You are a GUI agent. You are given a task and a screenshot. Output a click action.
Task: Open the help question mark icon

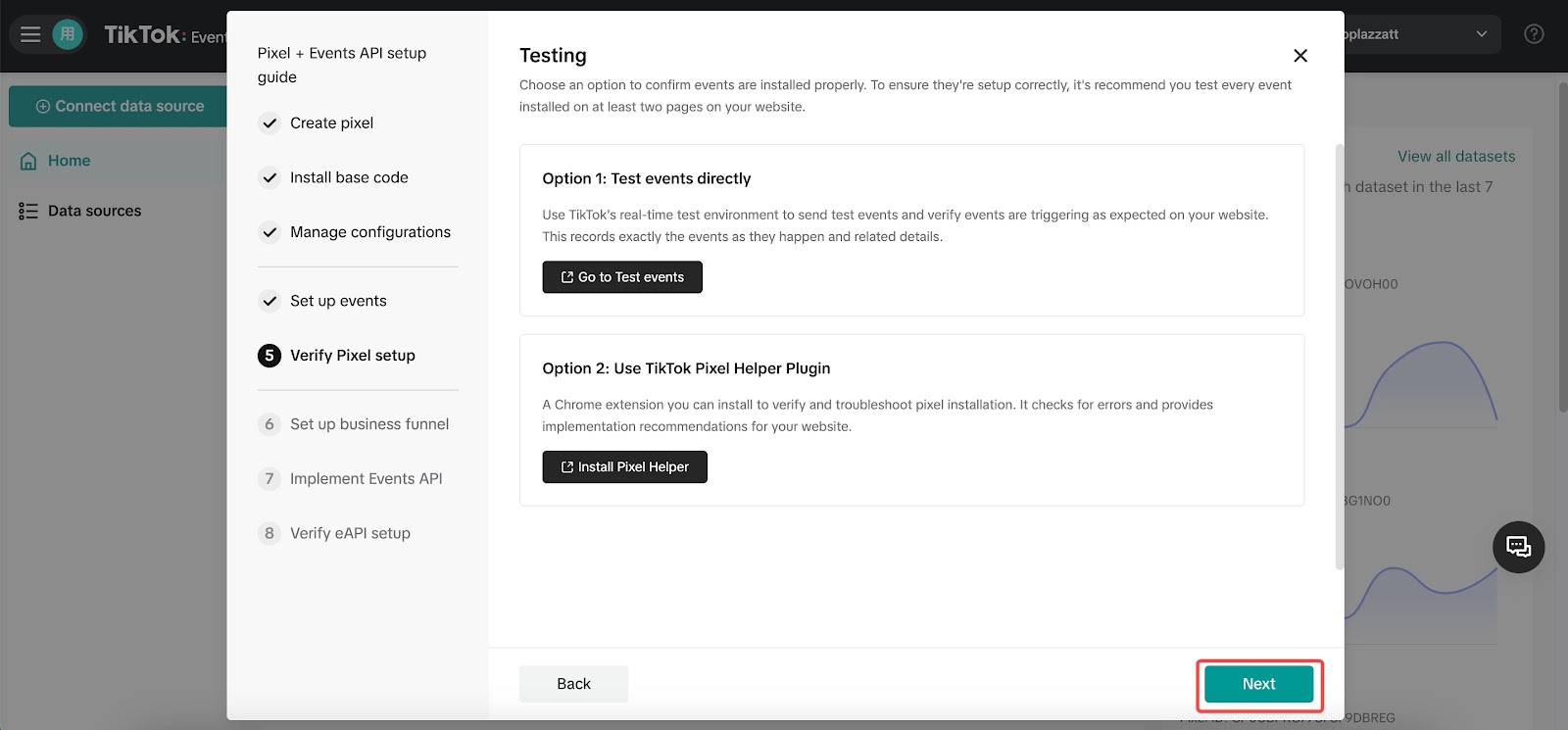(1534, 34)
